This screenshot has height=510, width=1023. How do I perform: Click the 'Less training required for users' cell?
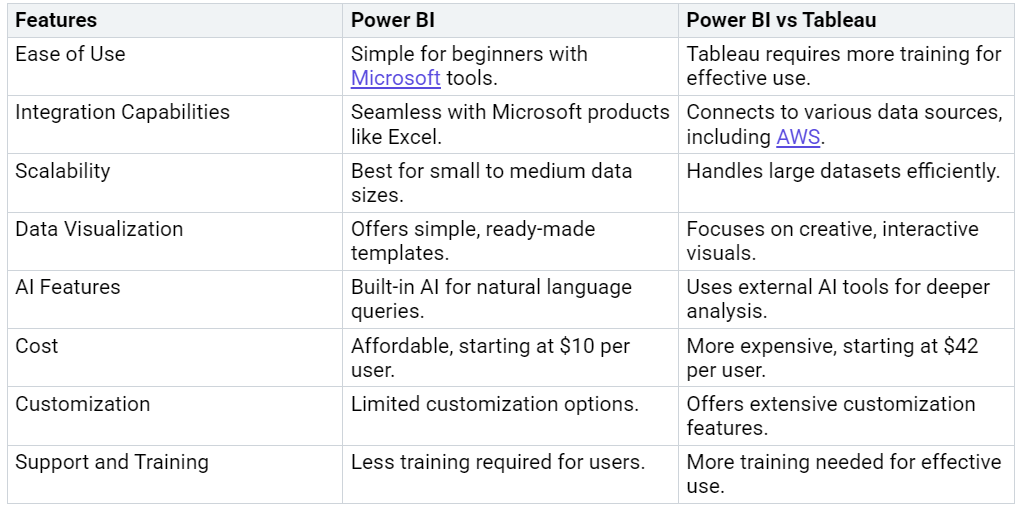click(510, 474)
